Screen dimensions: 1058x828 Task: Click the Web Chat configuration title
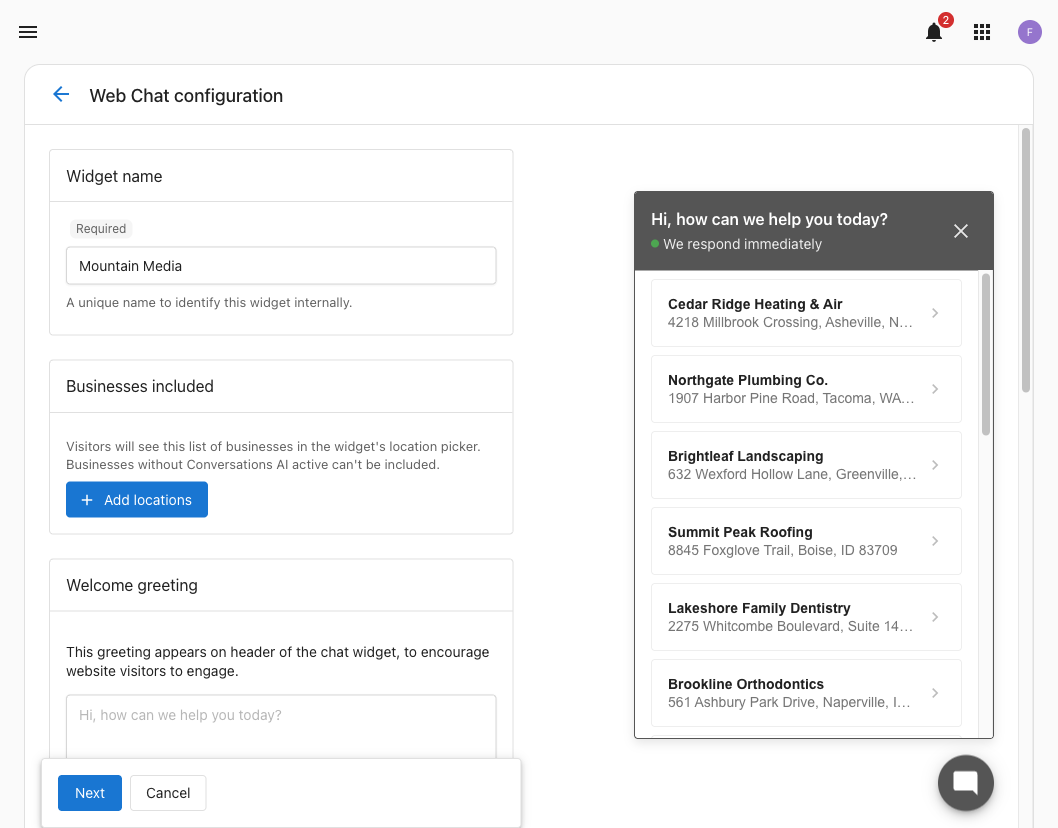pyautogui.click(x=186, y=96)
